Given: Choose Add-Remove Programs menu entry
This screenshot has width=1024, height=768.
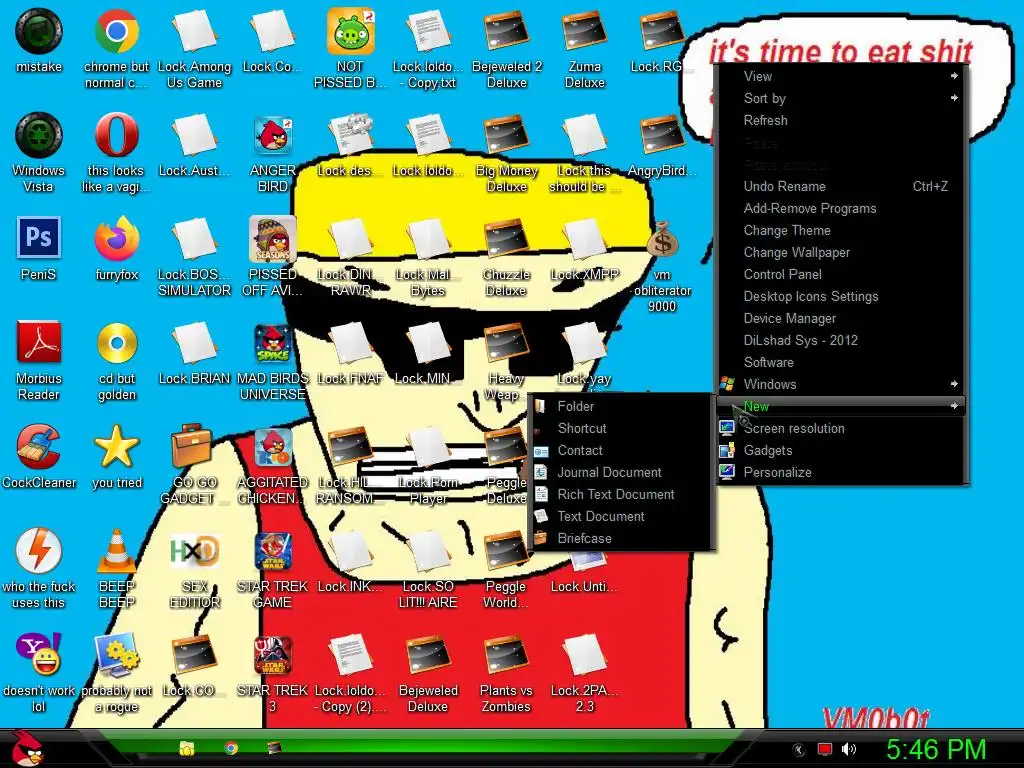Looking at the screenshot, I should click(841, 208).
